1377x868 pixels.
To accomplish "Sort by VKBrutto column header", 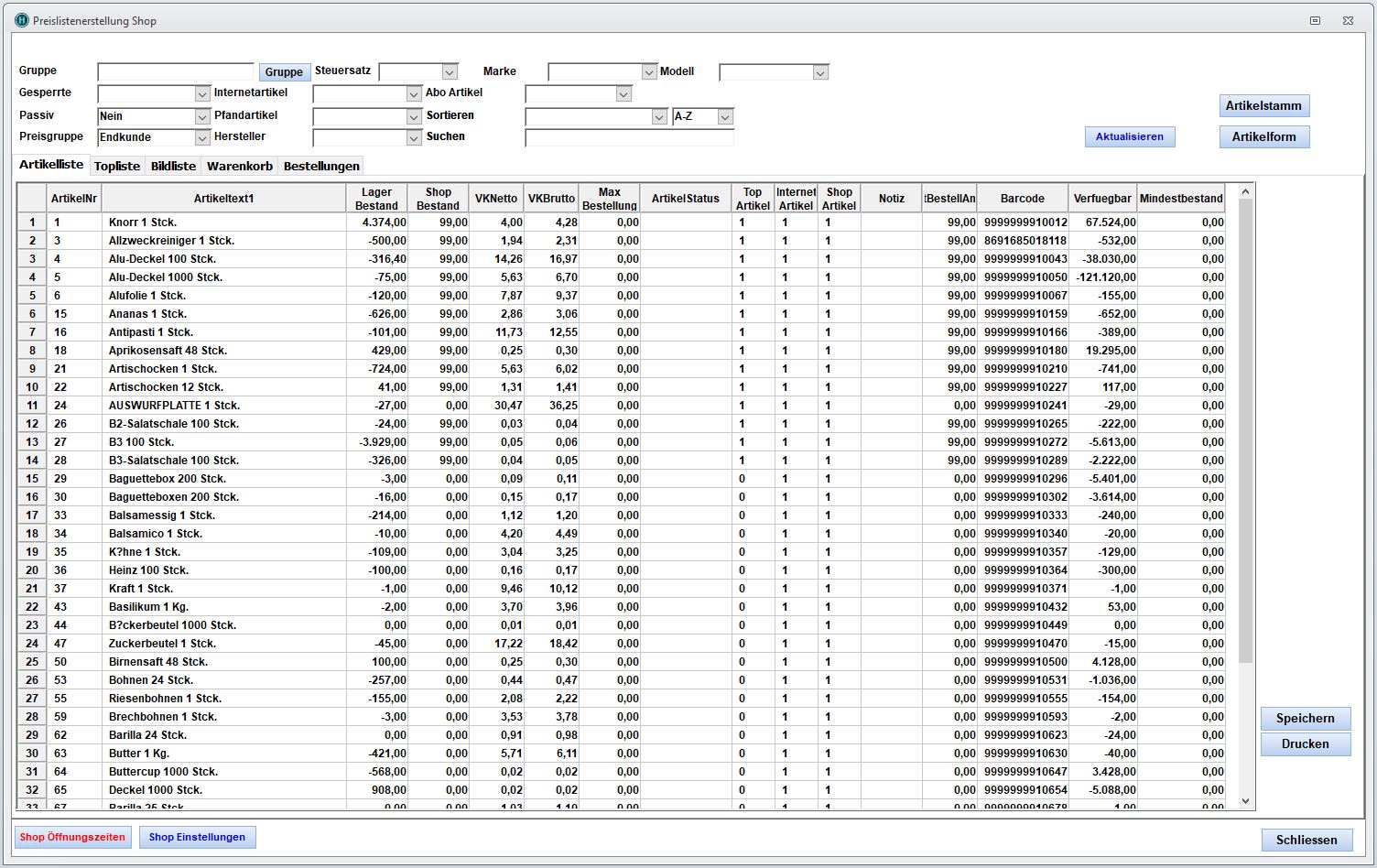I will pyautogui.click(x=551, y=199).
